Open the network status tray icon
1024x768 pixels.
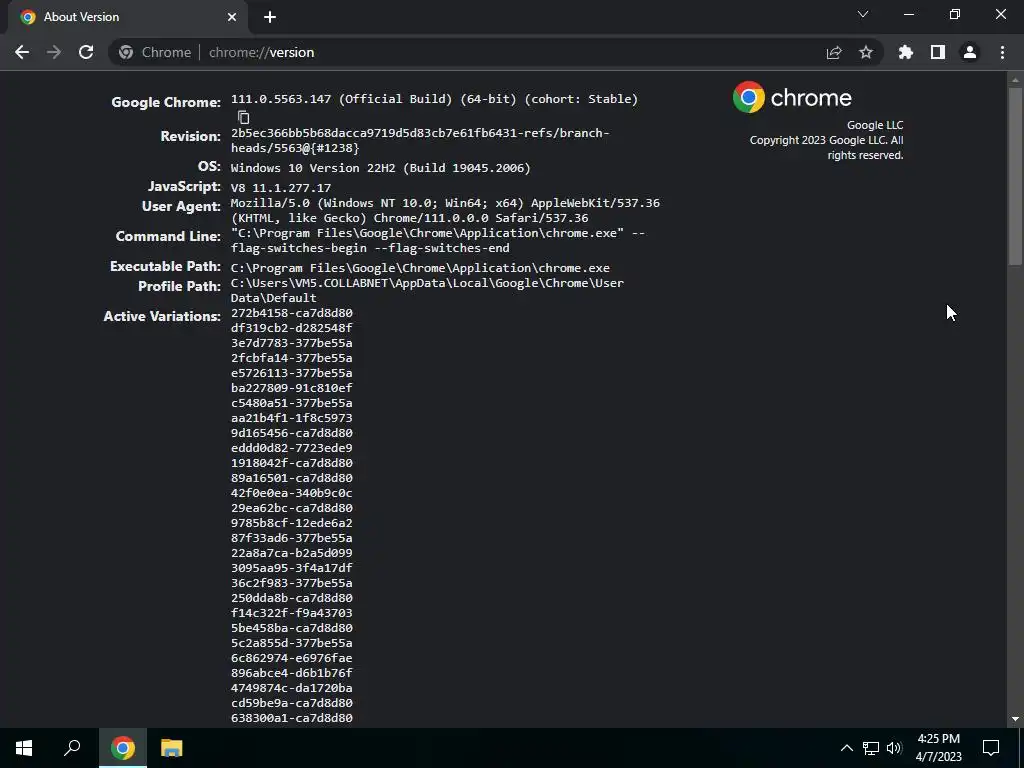[871, 748]
